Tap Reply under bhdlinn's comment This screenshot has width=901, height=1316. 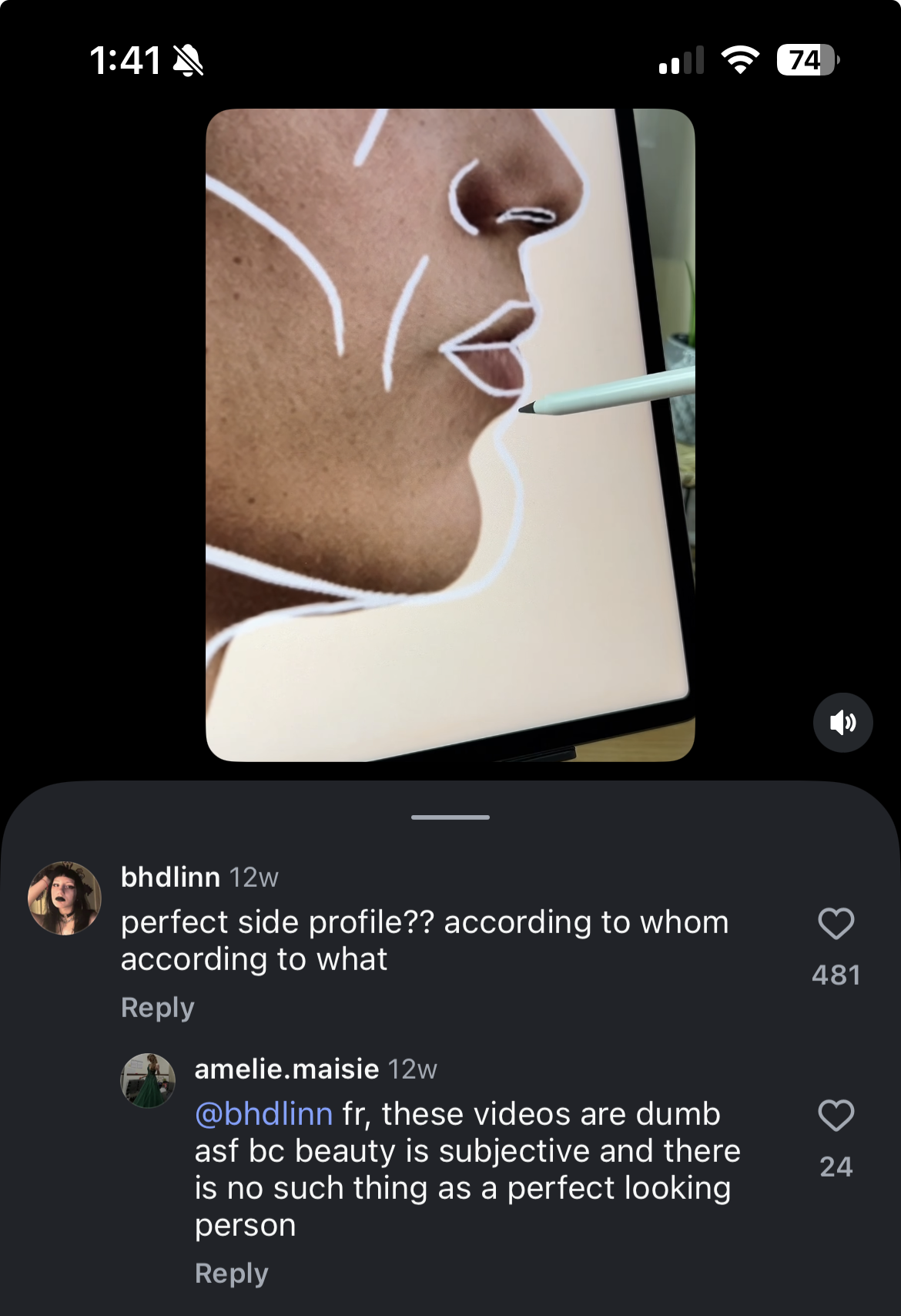click(x=158, y=1008)
